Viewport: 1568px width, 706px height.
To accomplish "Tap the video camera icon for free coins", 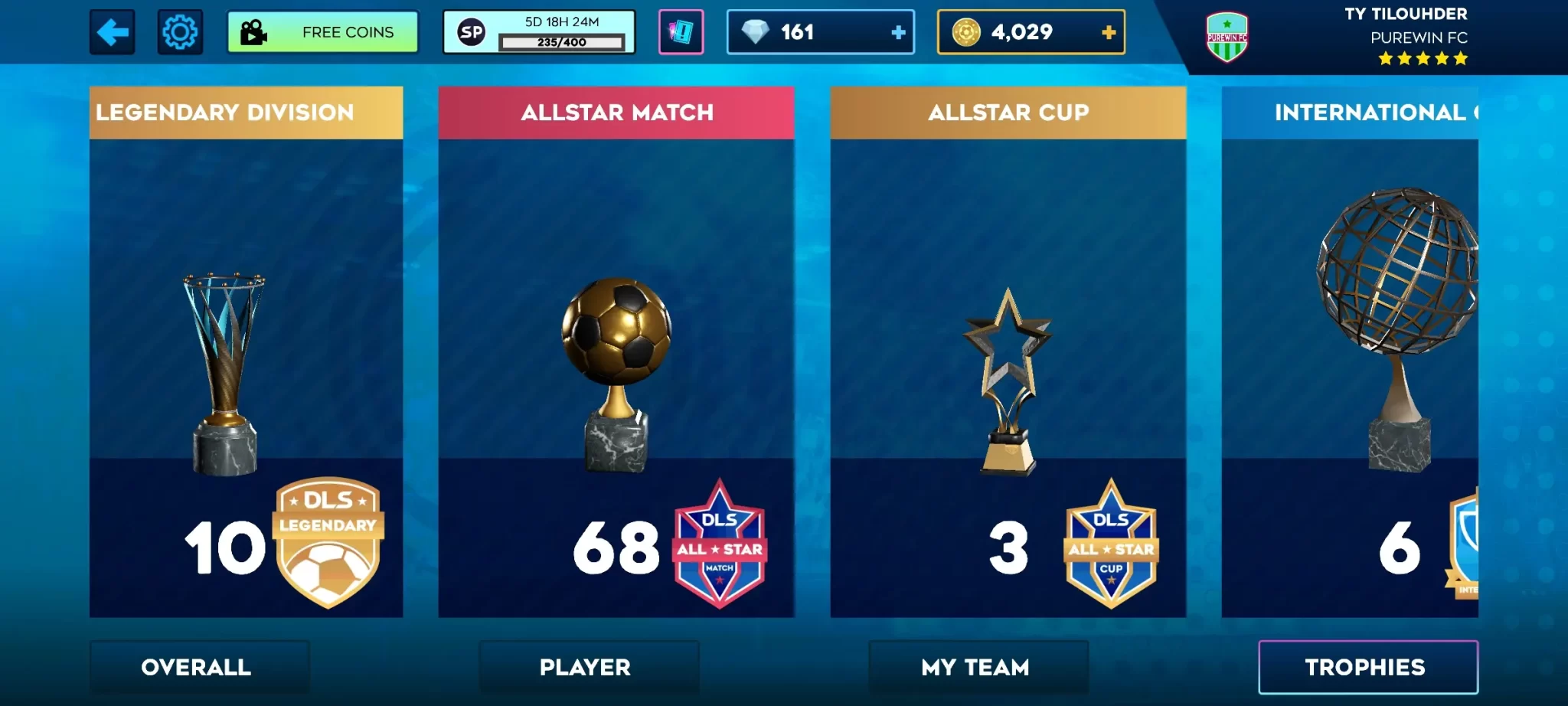I will [253, 32].
